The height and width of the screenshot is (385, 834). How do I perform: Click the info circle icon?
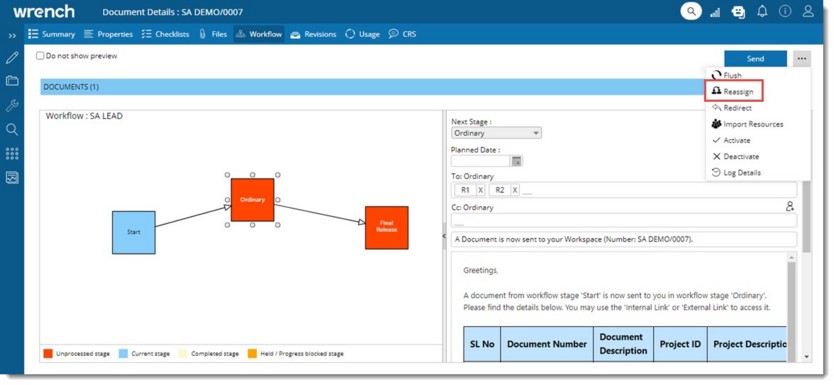point(785,11)
